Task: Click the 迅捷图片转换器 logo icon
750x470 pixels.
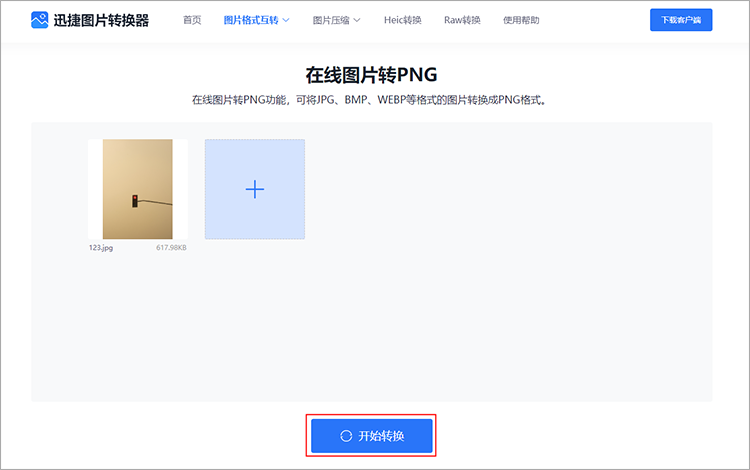Action: click(40, 20)
